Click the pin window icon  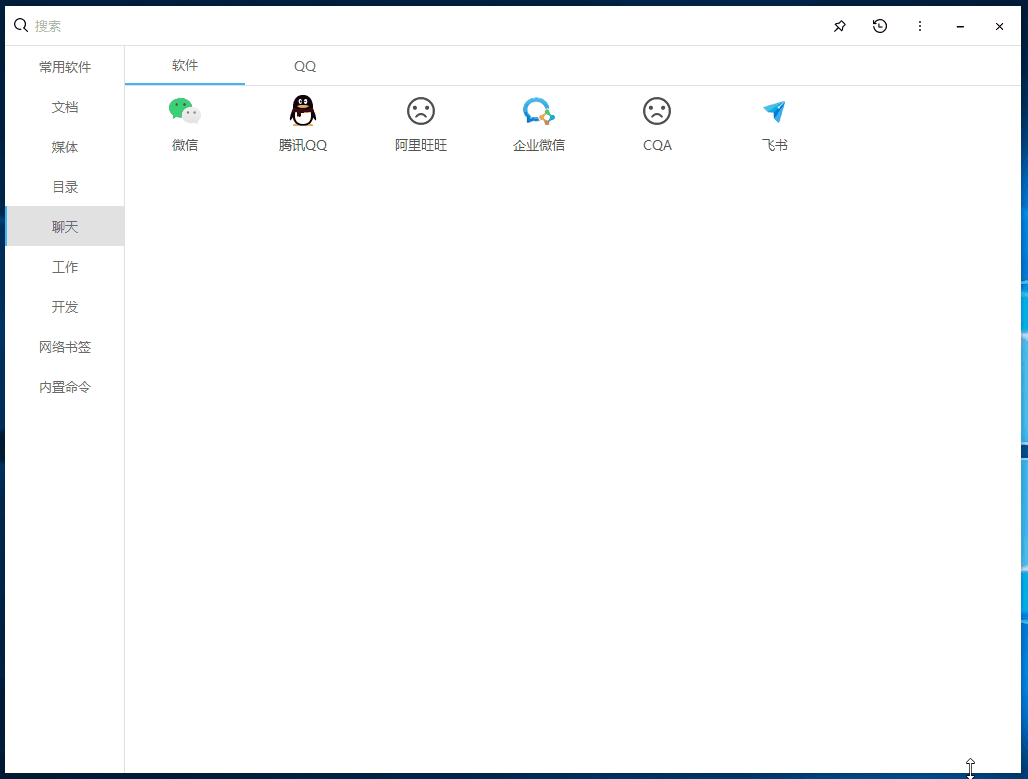pos(840,26)
